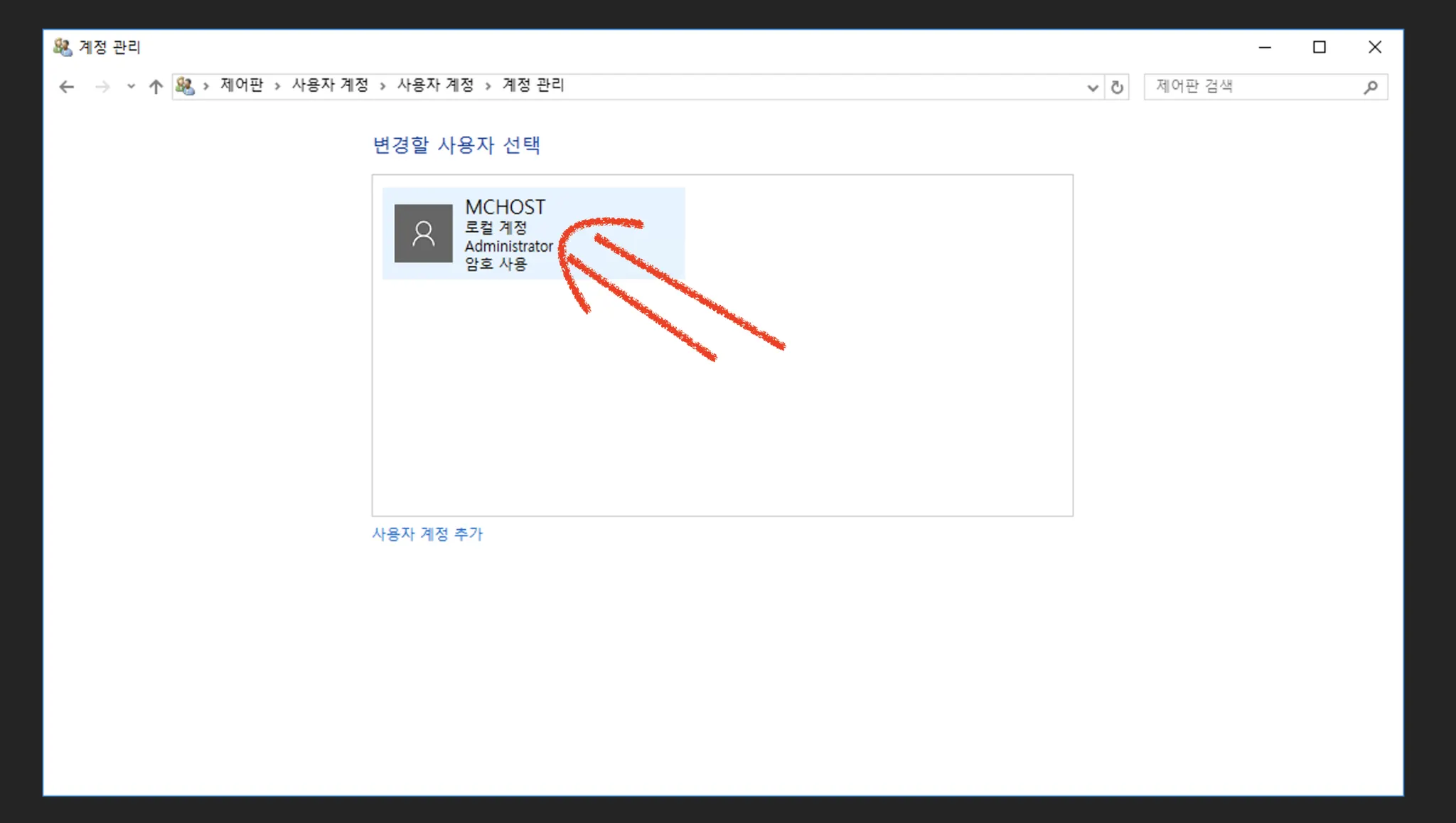Open the 사용자 계정 추가 link
Screen dimensions: 1456x823
coord(427,533)
